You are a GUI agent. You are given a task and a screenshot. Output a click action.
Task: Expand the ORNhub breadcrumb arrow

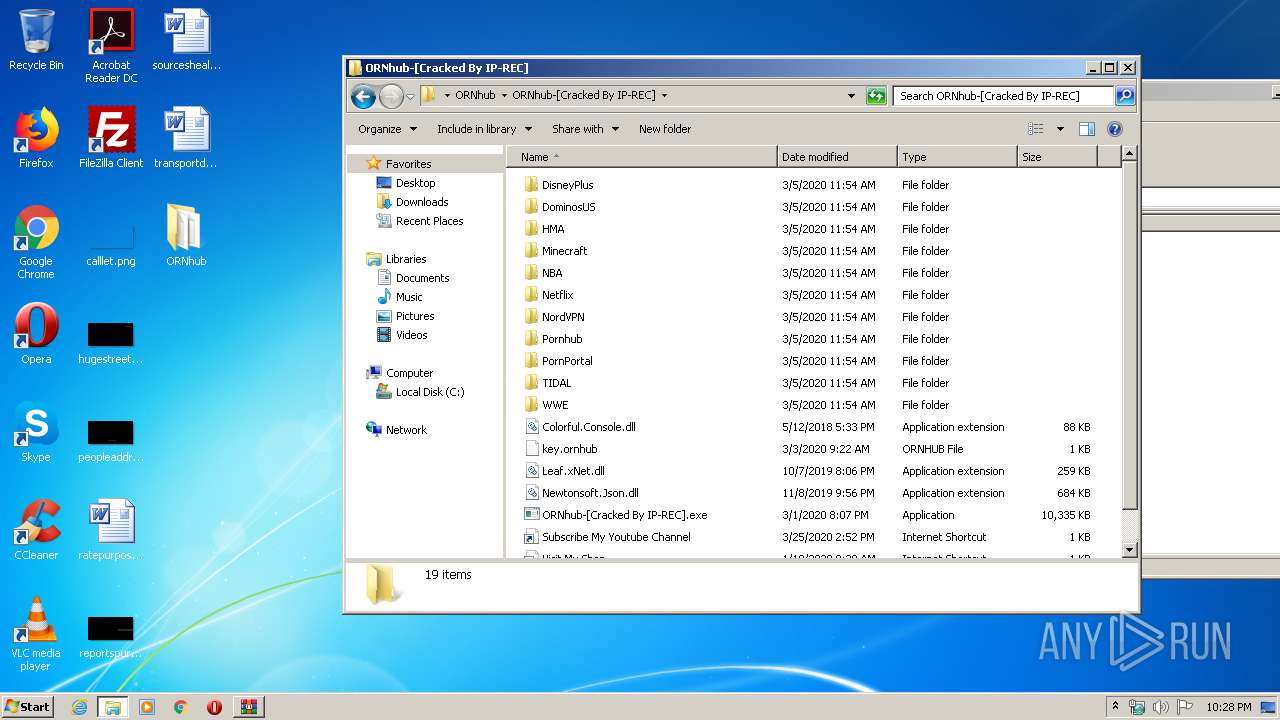pos(503,96)
